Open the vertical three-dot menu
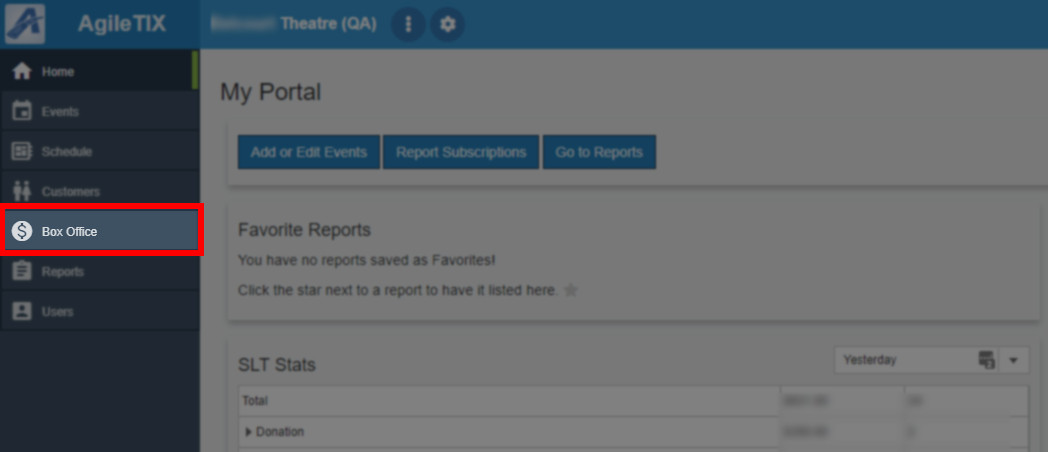 408,25
